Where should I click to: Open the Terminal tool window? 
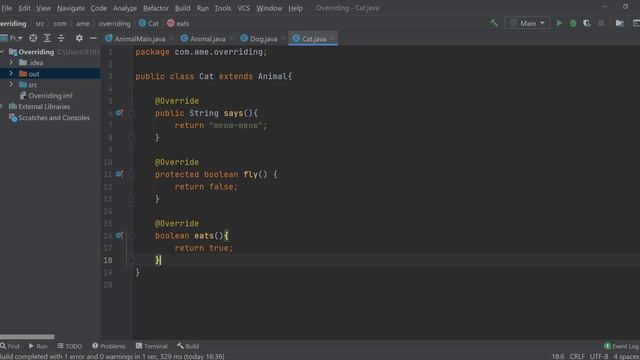pyautogui.click(x=151, y=346)
